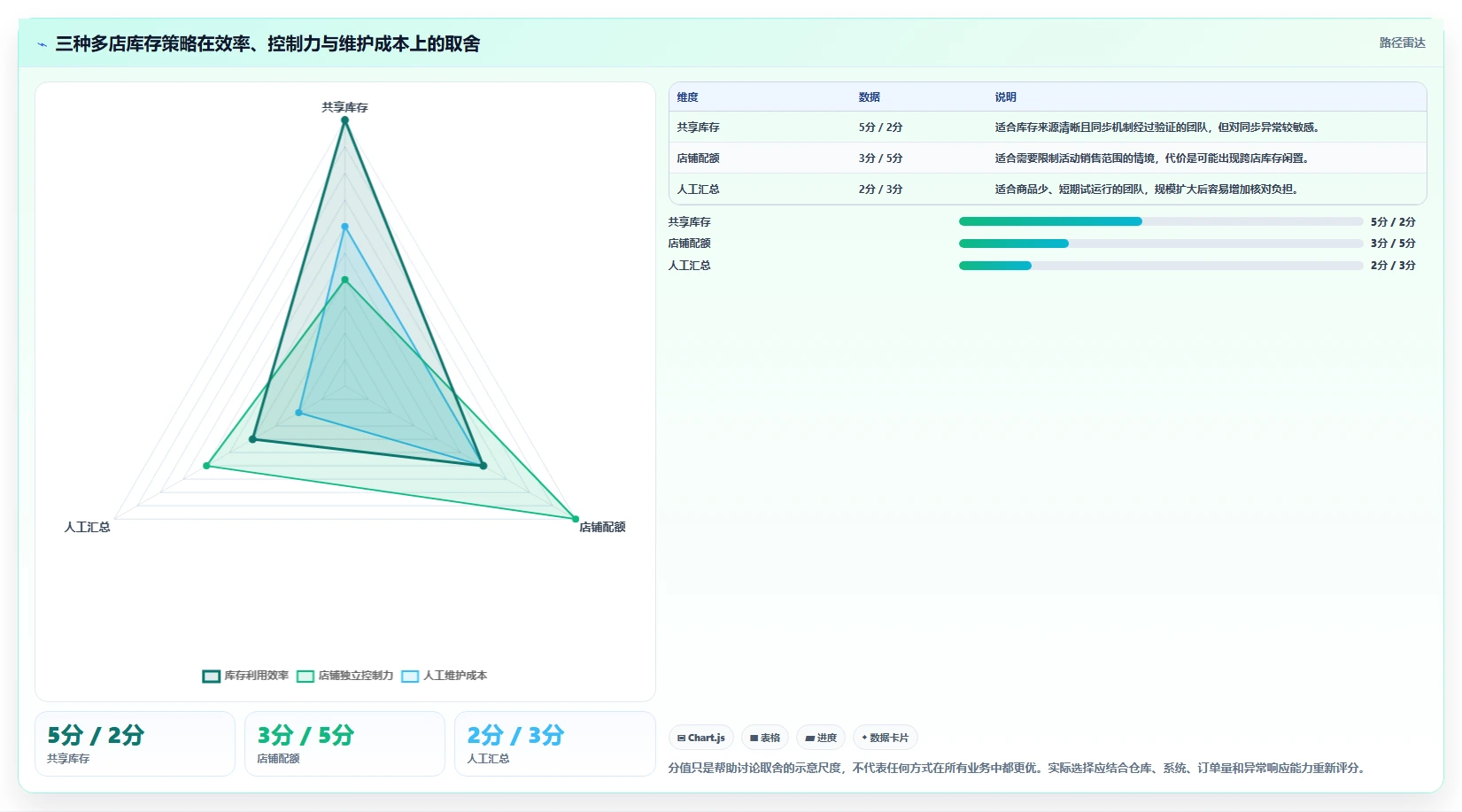
Task: Toggle the 库存利用效率 legend item
Action: click(246, 676)
